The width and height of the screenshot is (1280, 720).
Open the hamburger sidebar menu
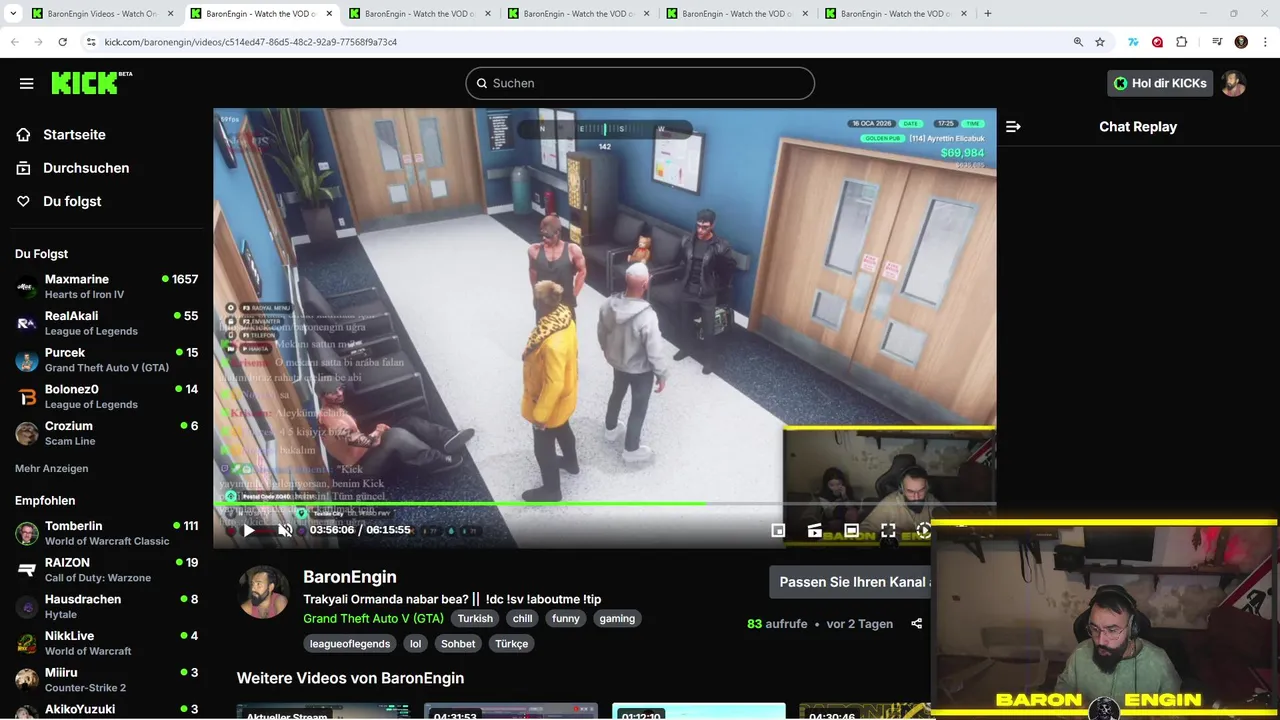[27, 83]
